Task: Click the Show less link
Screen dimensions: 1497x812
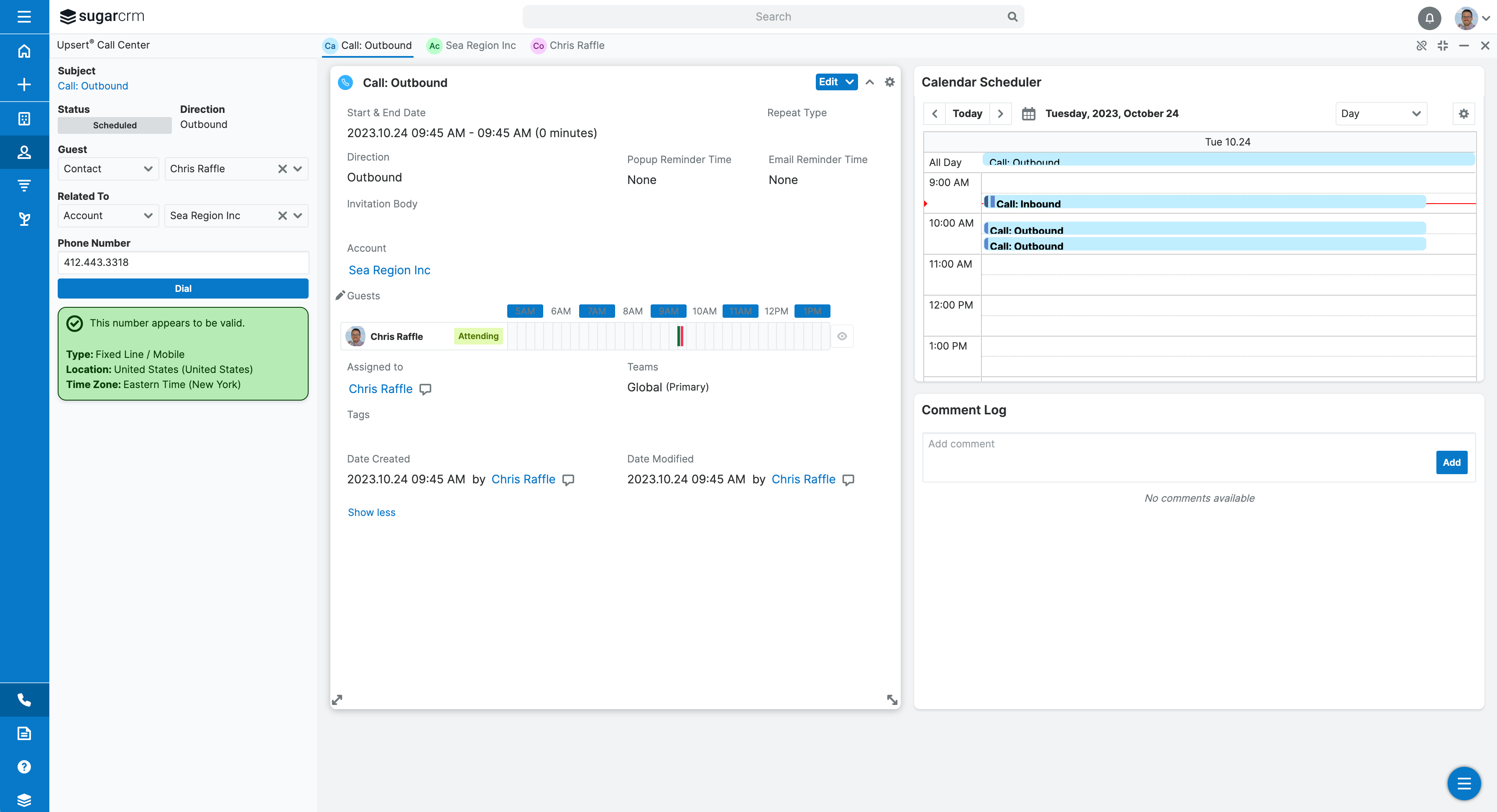Action: coord(371,512)
